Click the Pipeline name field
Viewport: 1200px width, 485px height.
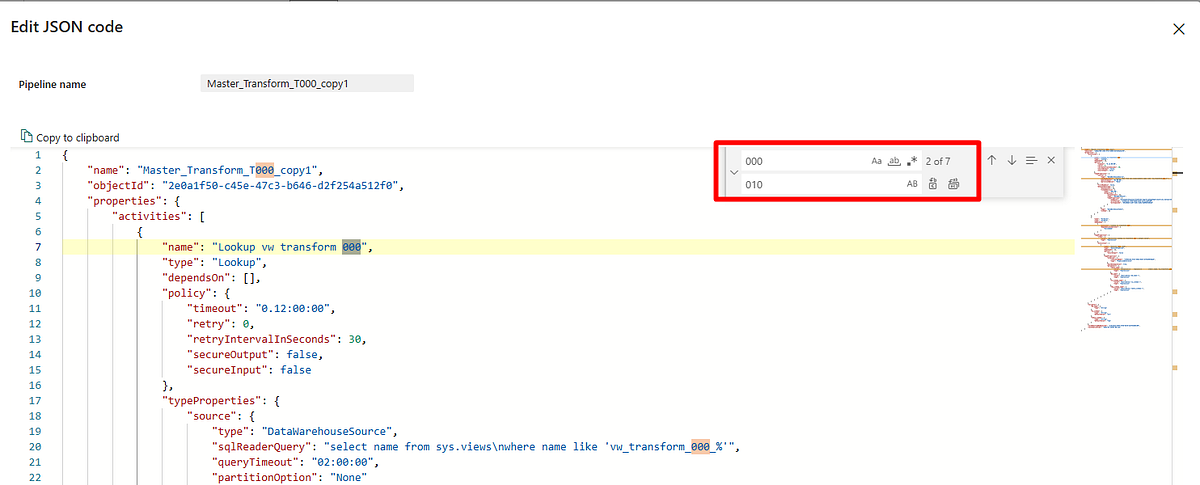(306, 84)
